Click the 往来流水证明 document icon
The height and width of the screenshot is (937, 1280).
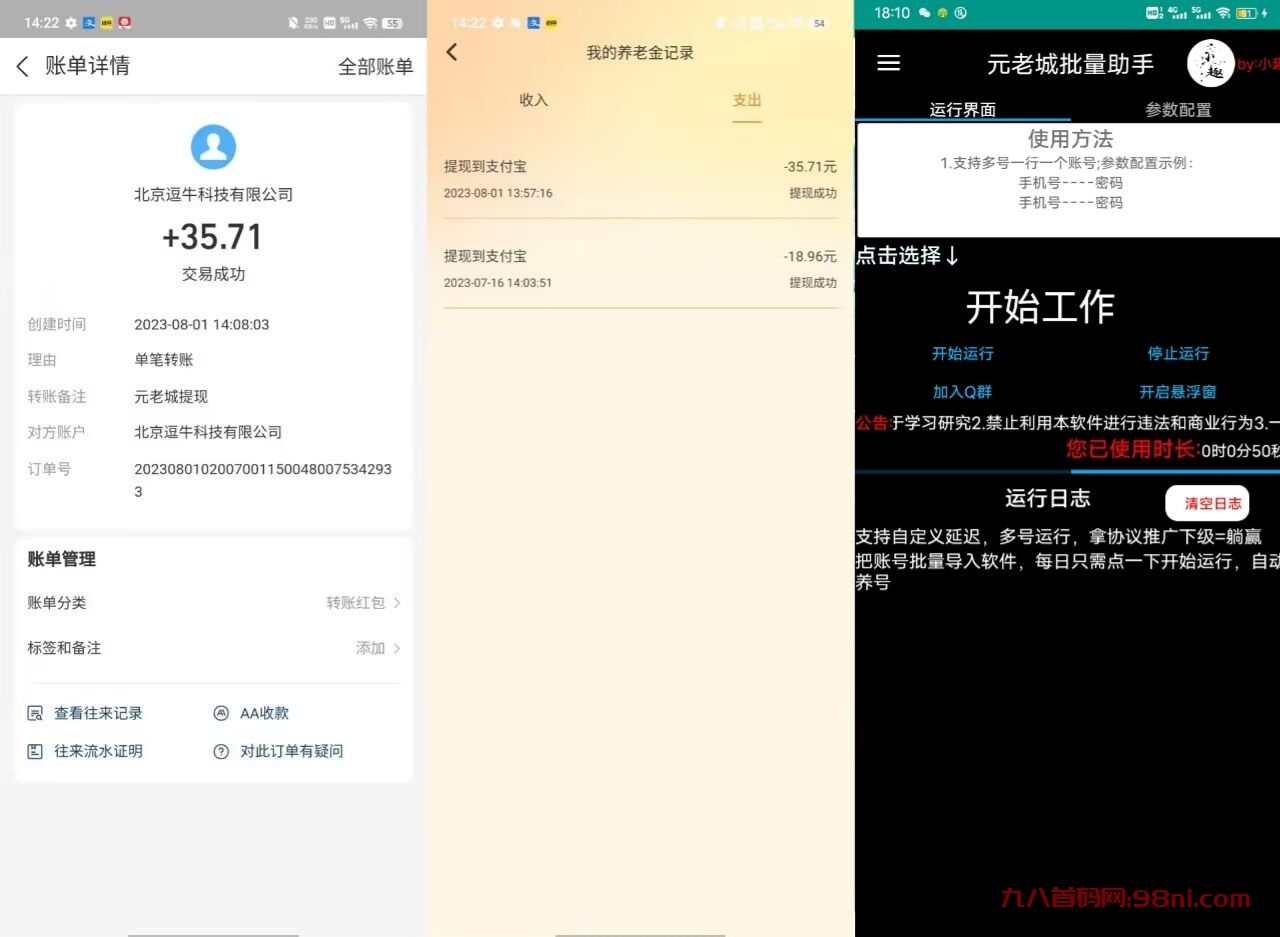[x=33, y=751]
